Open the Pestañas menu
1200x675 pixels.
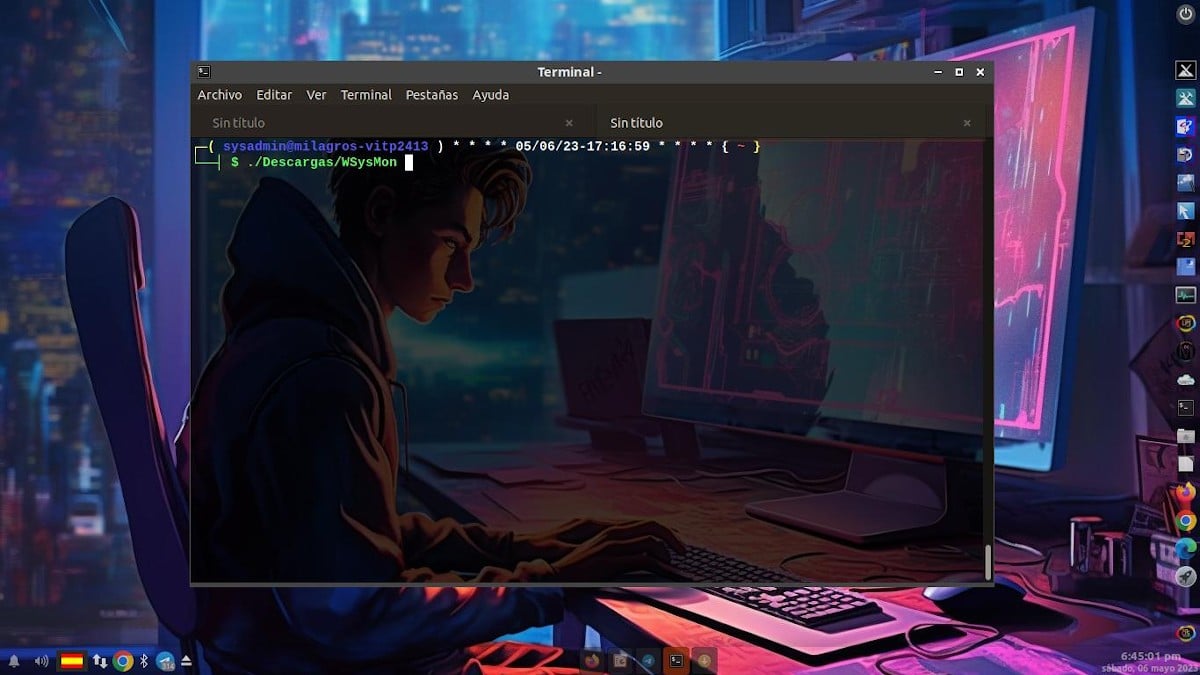tap(431, 95)
